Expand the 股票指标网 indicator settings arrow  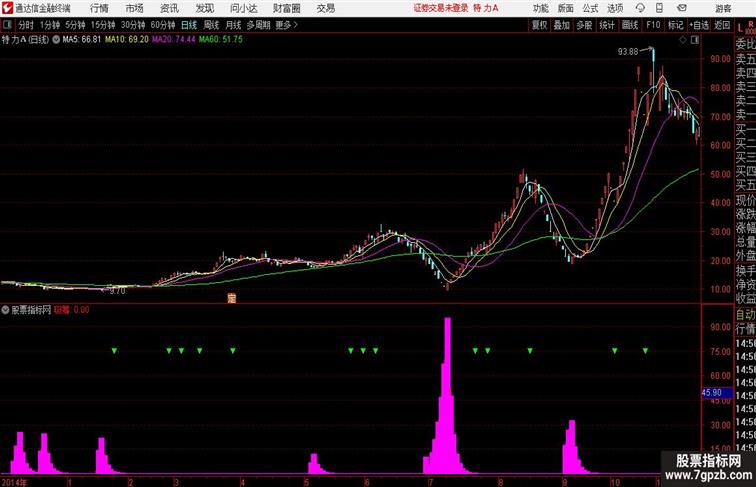pos(5,310)
